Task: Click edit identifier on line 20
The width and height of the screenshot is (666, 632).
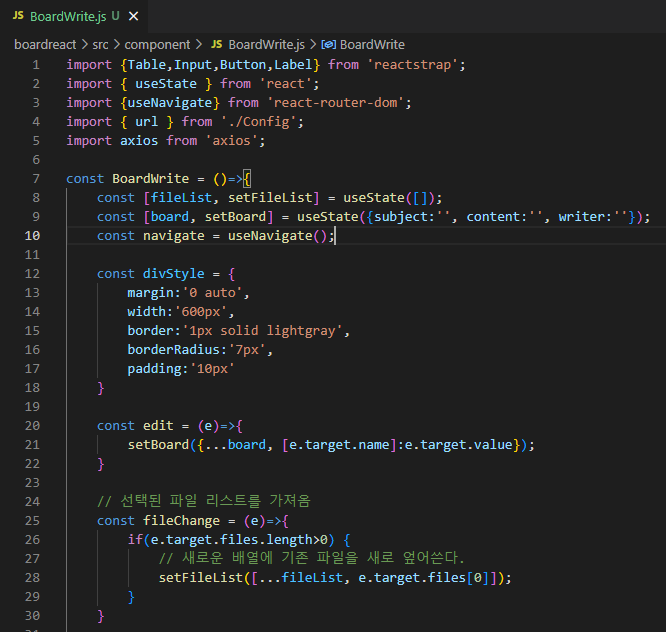Action: pos(158,426)
